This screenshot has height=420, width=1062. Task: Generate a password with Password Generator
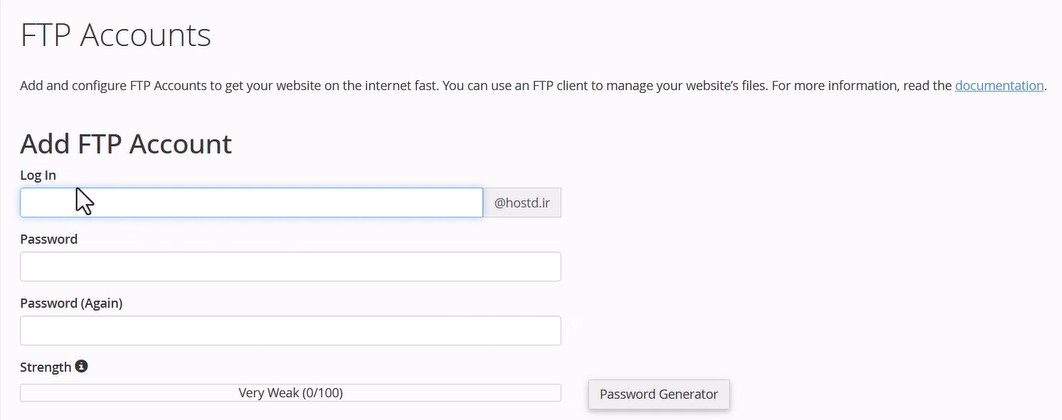(x=659, y=394)
